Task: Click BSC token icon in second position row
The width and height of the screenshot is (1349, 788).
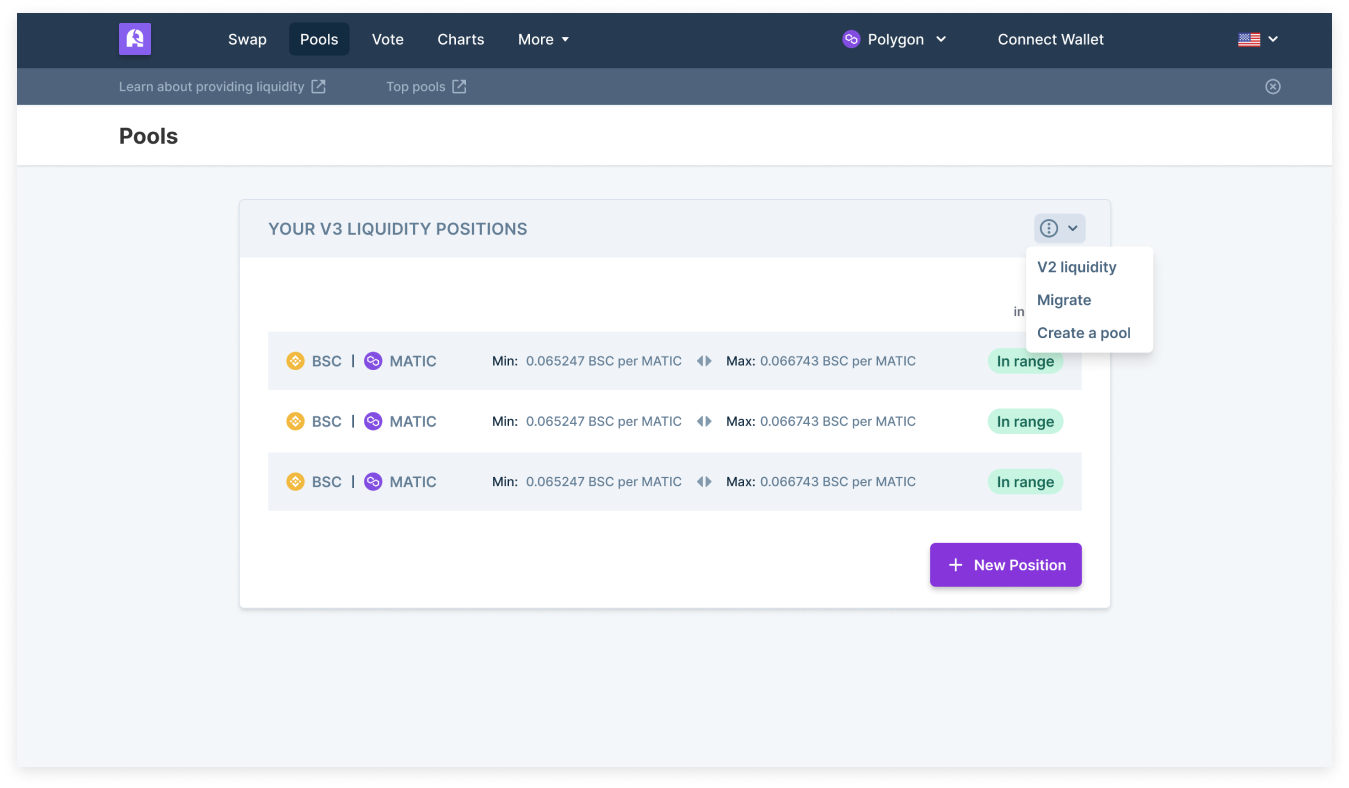Action: click(295, 421)
